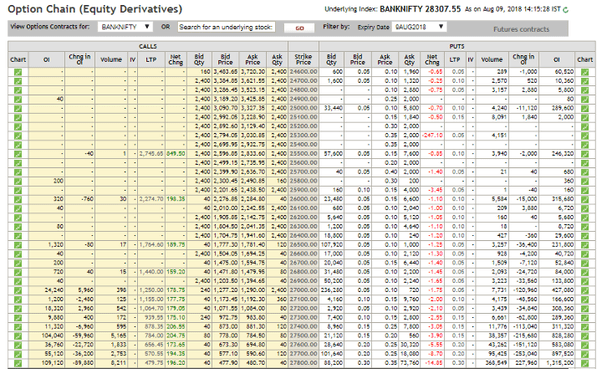Open puts chart for strike 25100.00
The height and width of the screenshot is (369, 602).
(585, 117)
